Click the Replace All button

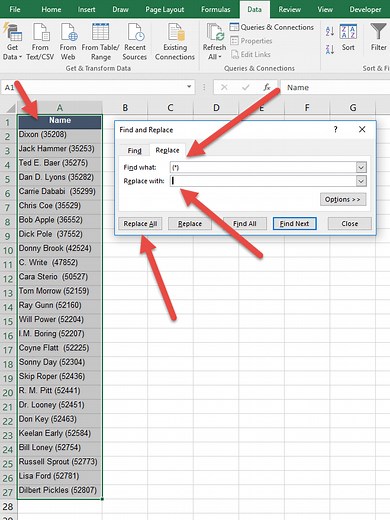click(x=140, y=224)
